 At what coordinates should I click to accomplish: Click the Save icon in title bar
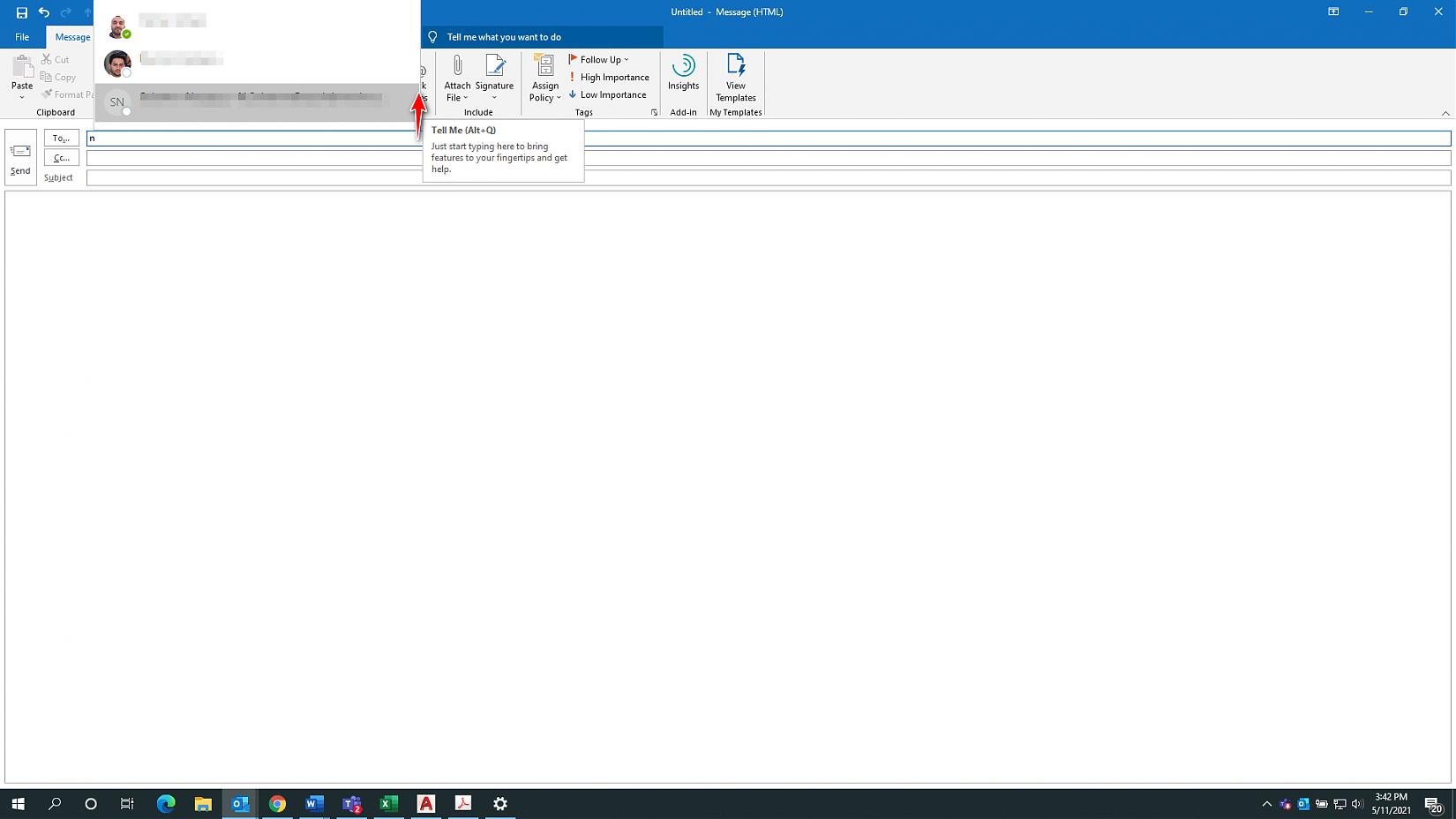(x=22, y=12)
